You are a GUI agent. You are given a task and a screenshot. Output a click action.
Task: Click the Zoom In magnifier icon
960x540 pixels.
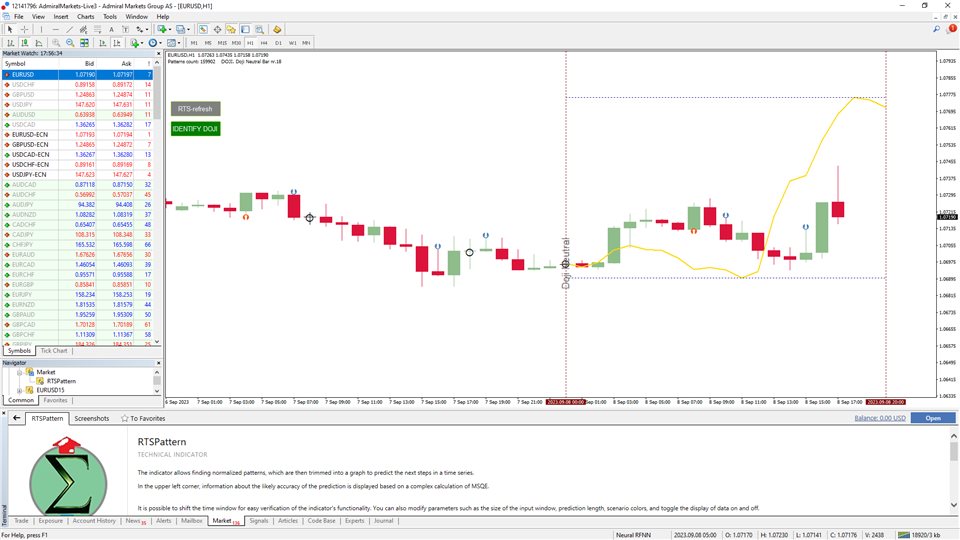(x=56, y=43)
